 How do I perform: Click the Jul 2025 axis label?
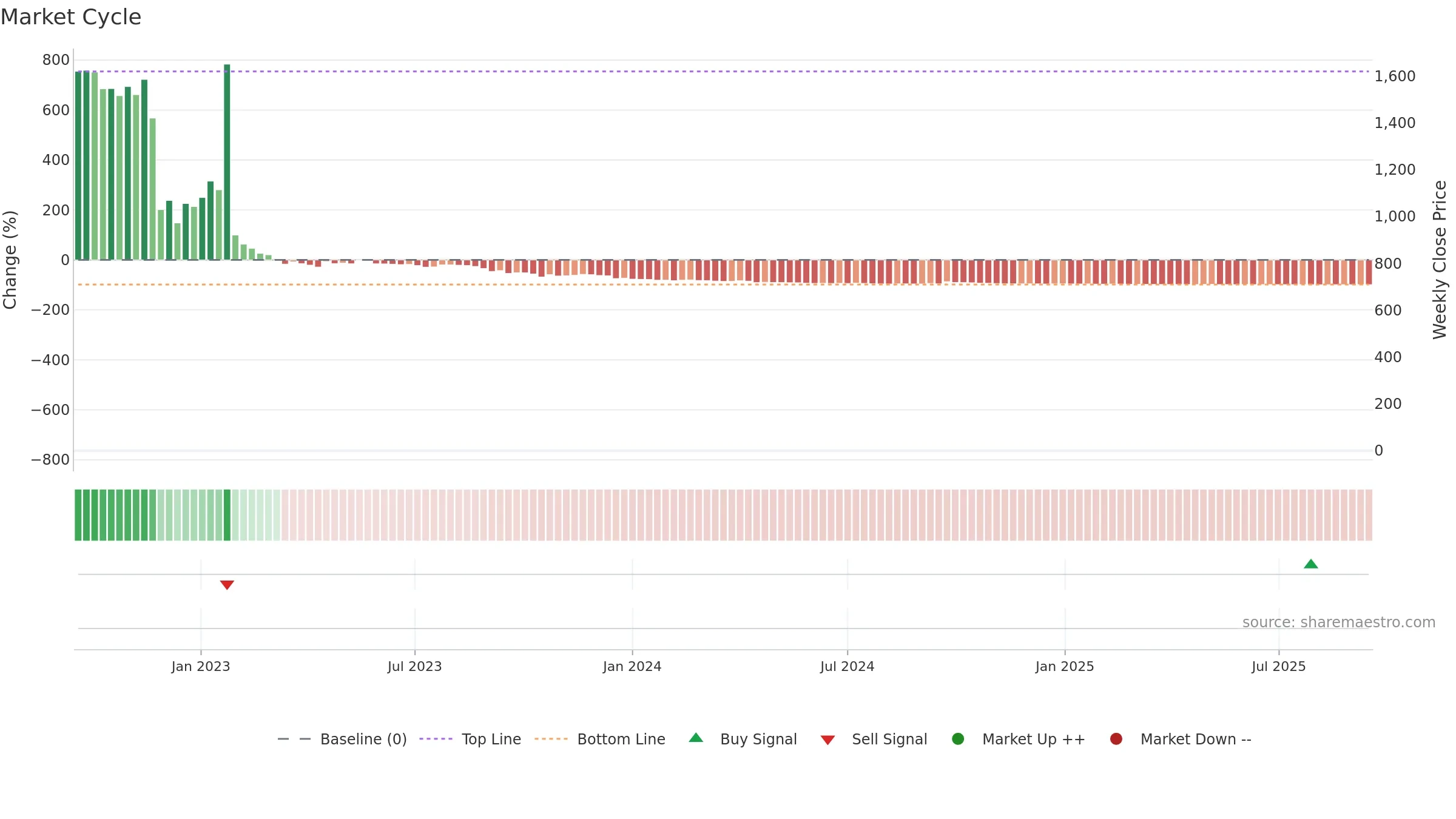[1279, 667]
